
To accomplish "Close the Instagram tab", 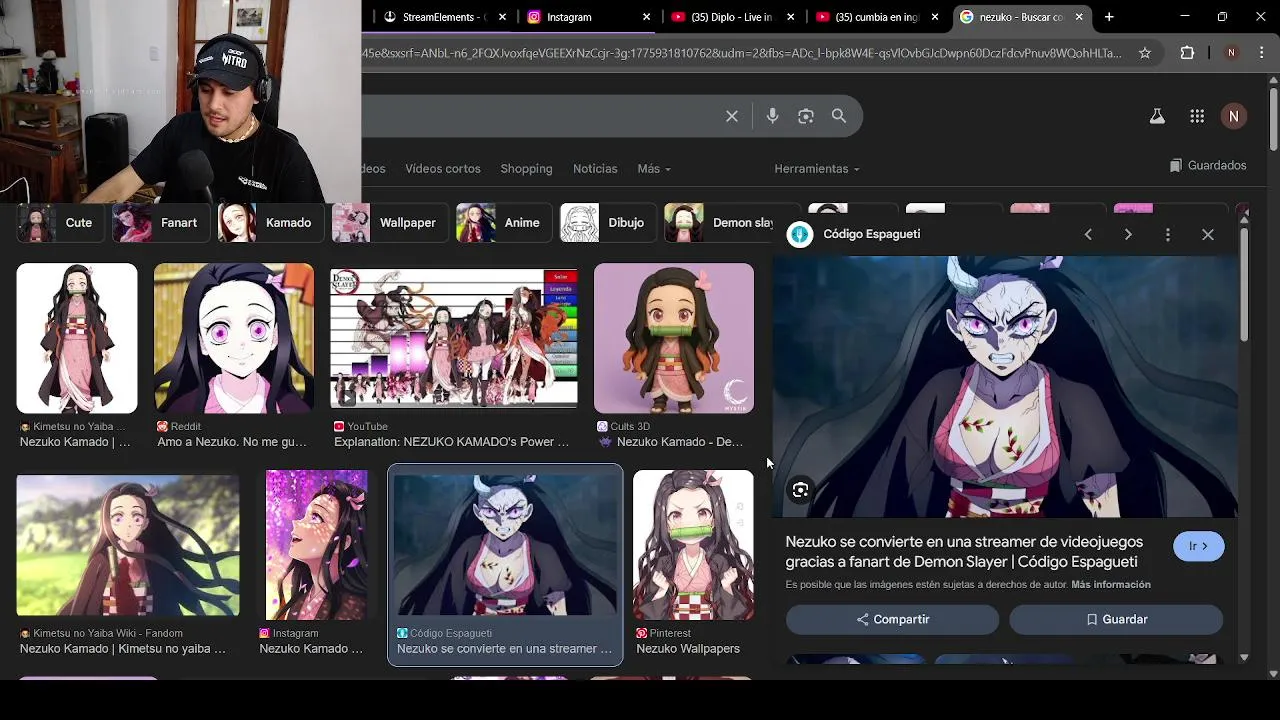I will [x=647, y=17].
